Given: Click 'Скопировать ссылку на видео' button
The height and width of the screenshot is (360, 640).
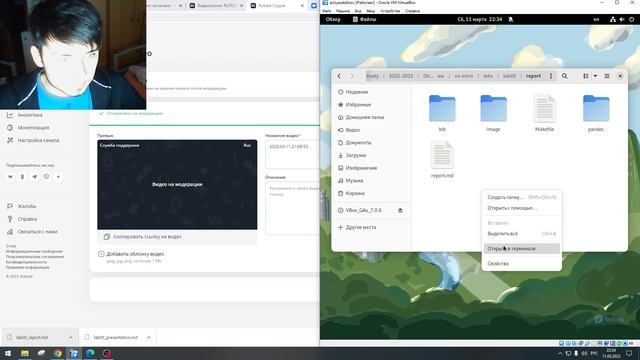Looking at the screenshot, I should 177,237.
